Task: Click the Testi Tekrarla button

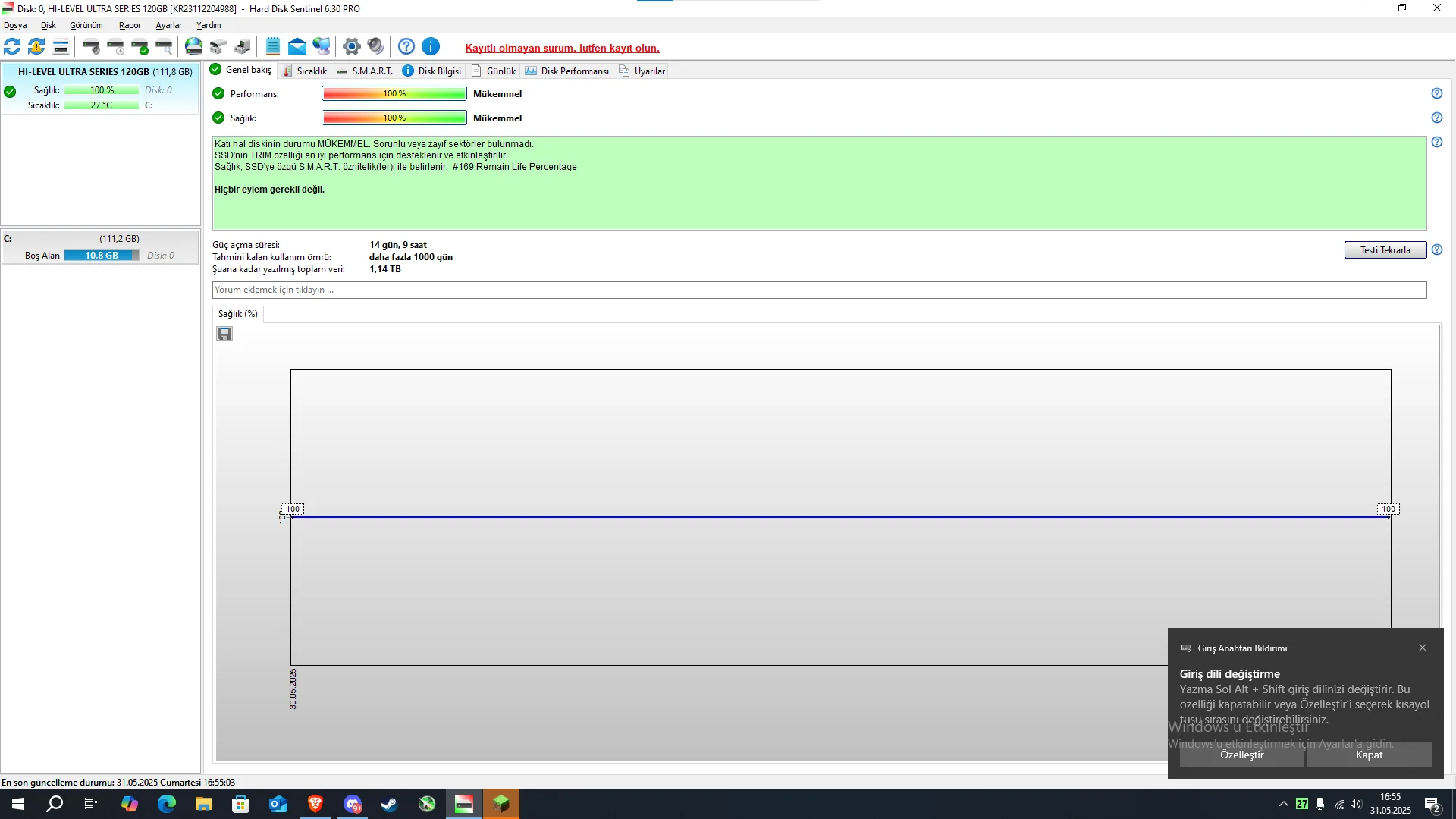Action: (1385, 250)
